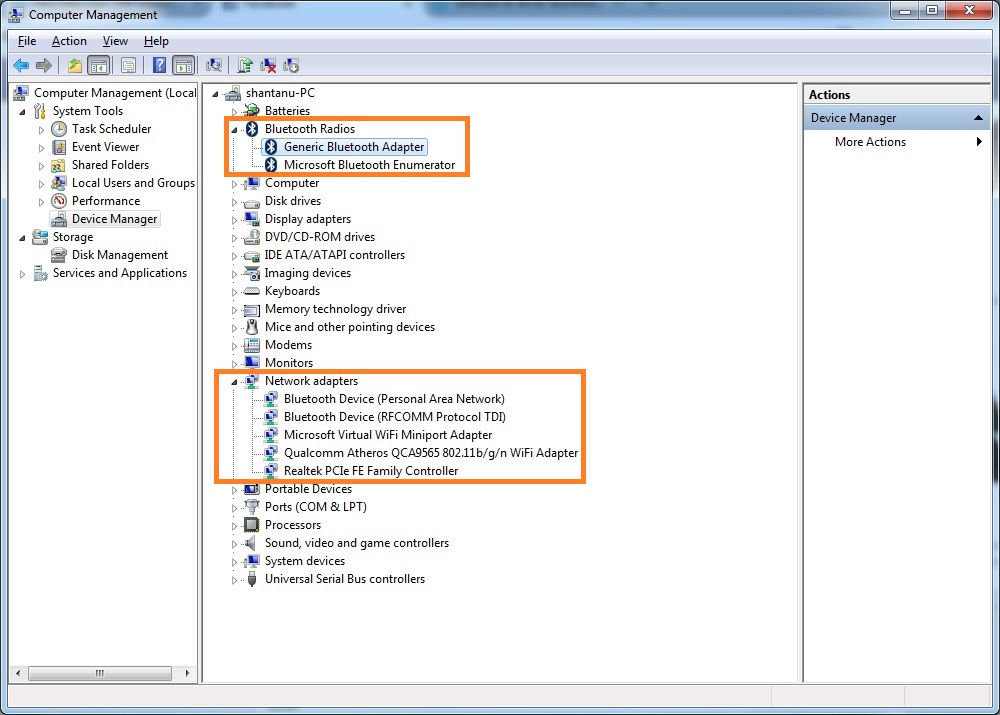Click the Uninstall device toolbar icon

[268, 65]
